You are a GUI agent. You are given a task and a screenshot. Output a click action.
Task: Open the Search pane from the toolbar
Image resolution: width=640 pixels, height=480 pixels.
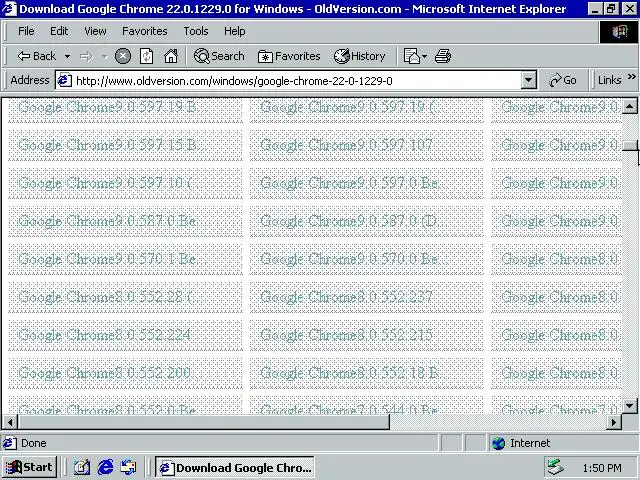point(219,56)
